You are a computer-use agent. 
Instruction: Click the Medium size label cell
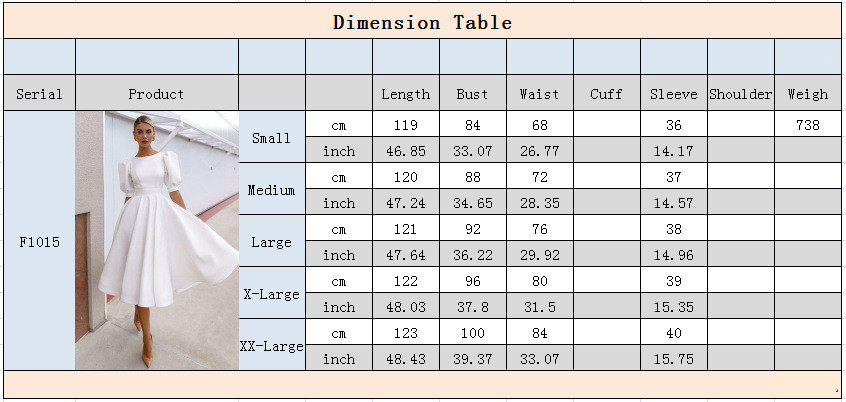point(272,189)
